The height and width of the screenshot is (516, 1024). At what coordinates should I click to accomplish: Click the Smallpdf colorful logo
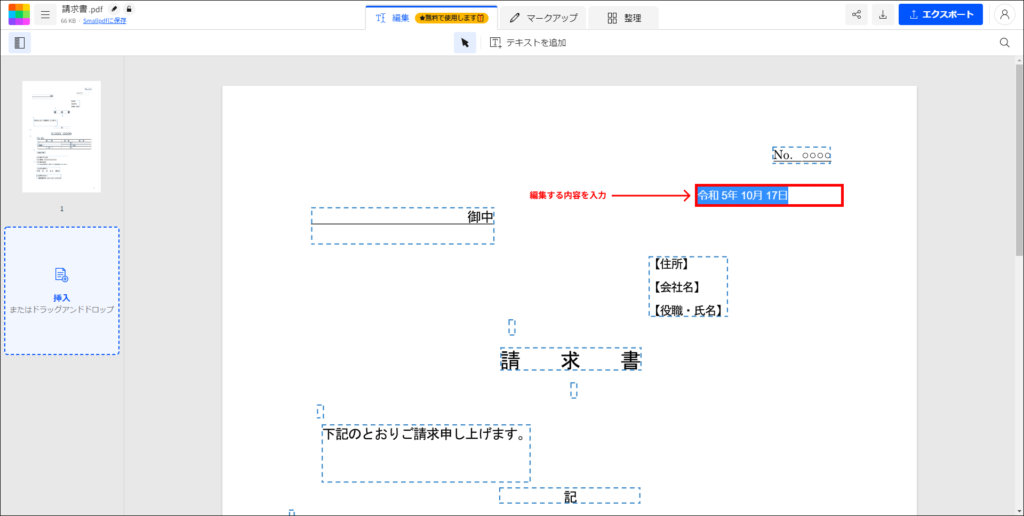click(x=19, y=14)
